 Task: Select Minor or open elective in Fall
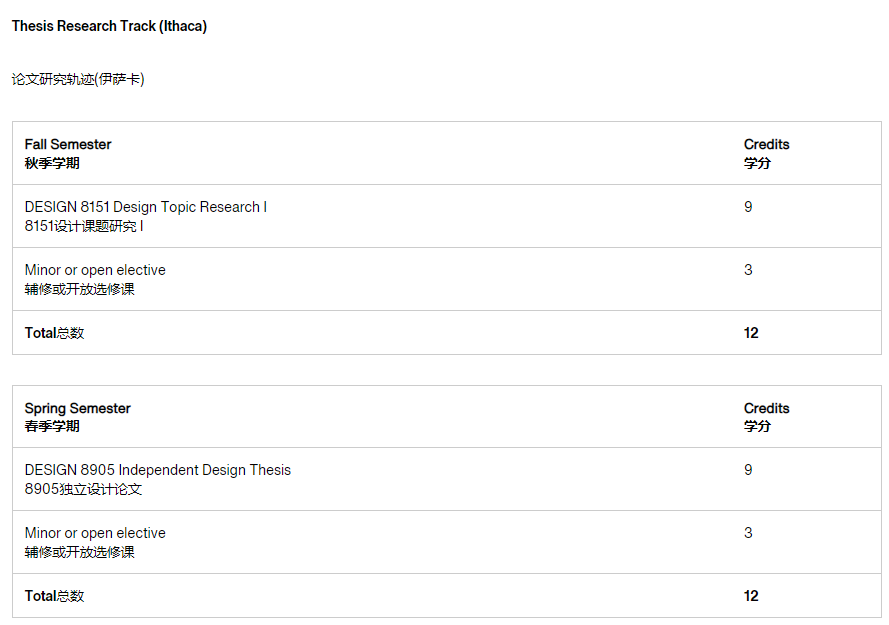pos(95,270)
